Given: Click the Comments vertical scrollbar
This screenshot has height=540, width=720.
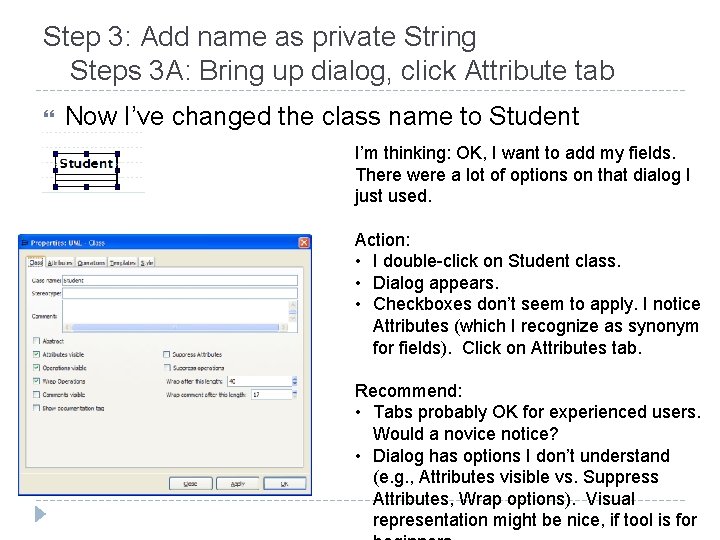Looking at the screenshot, I should click(292, 312).
